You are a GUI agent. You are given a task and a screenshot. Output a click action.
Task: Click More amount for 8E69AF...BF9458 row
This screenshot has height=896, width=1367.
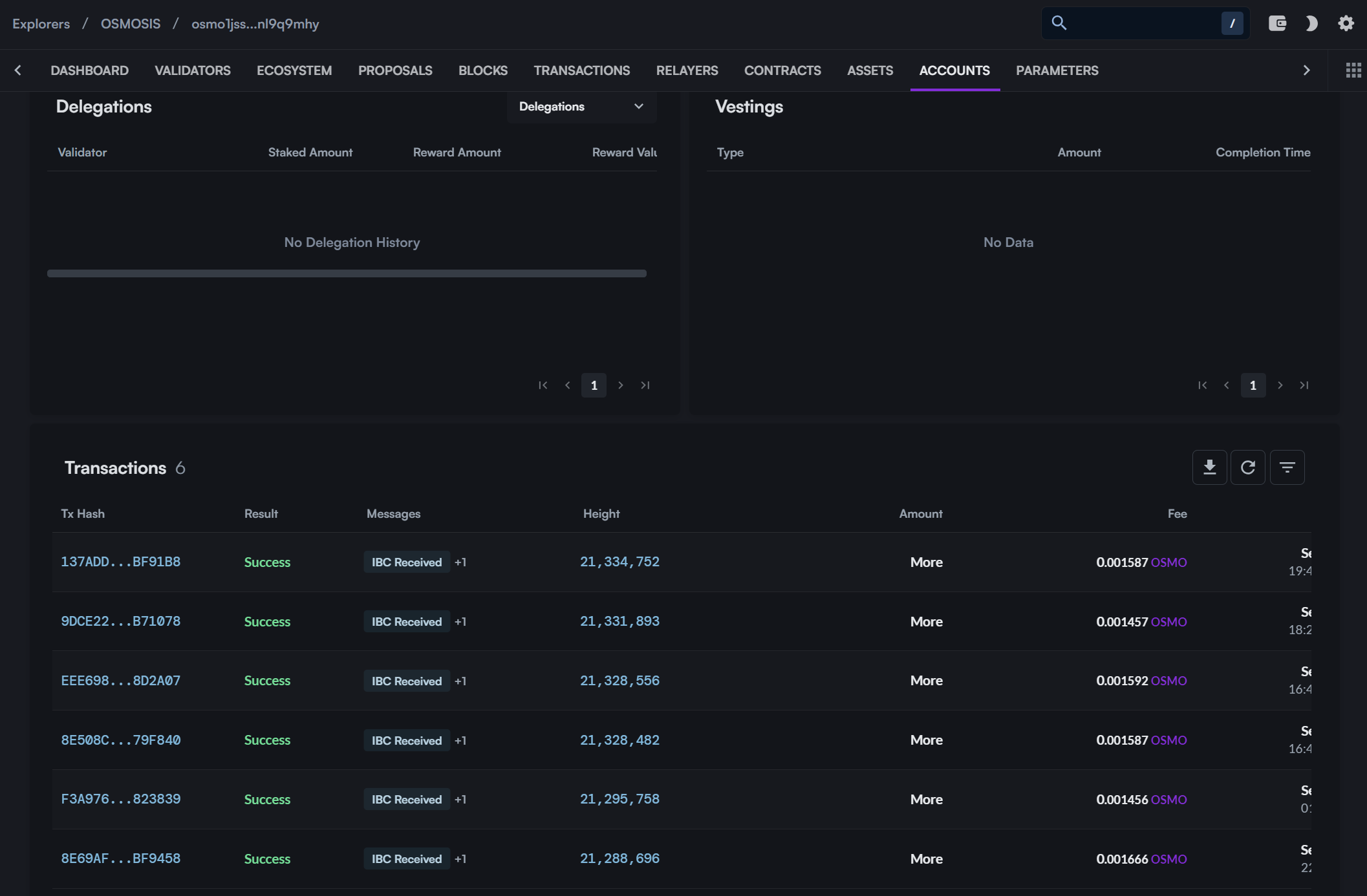[926, 859]
